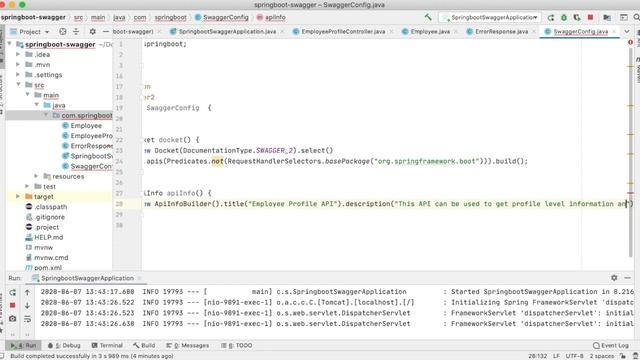This screenshot has width=640, height=360.
Task: Open the Event Log
Action: pos(611,345)
